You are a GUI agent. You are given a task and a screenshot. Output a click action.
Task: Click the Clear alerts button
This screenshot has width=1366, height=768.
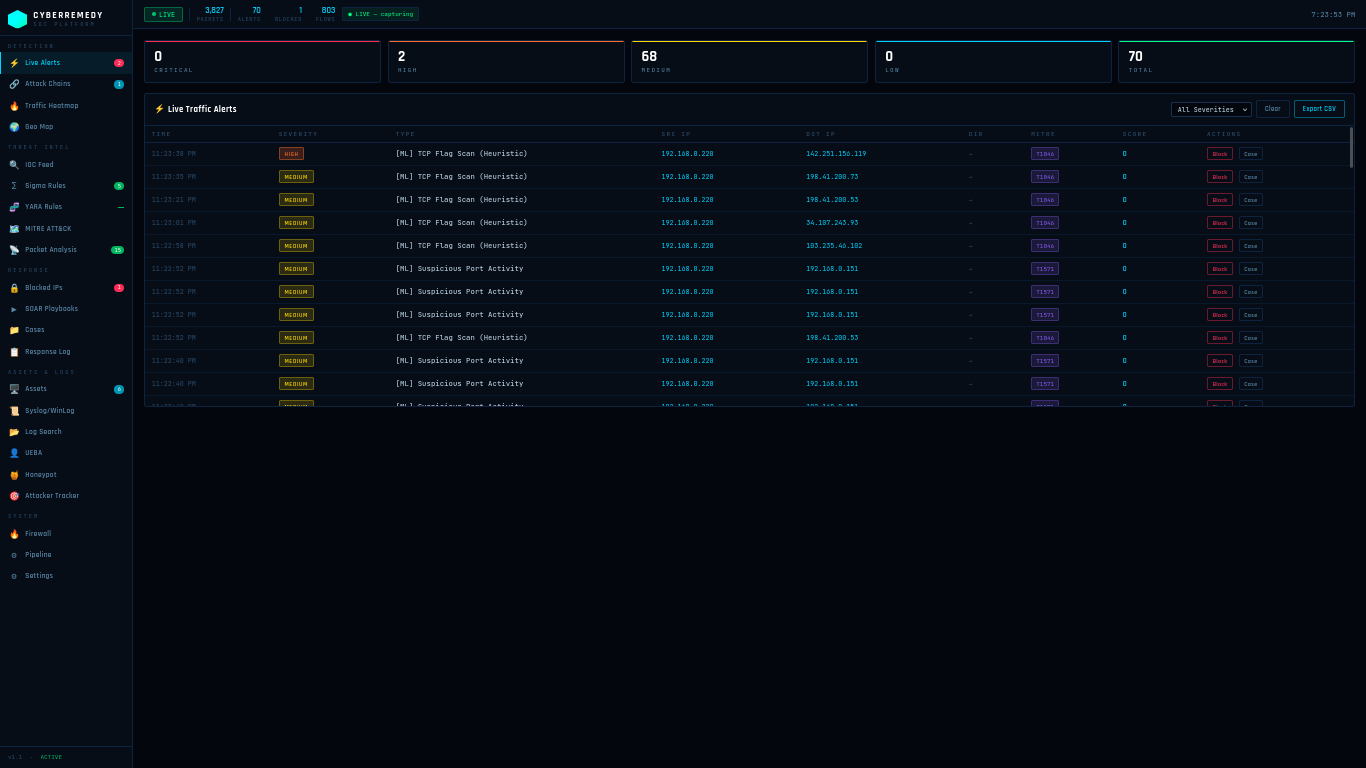click(x=1272, y=109)
